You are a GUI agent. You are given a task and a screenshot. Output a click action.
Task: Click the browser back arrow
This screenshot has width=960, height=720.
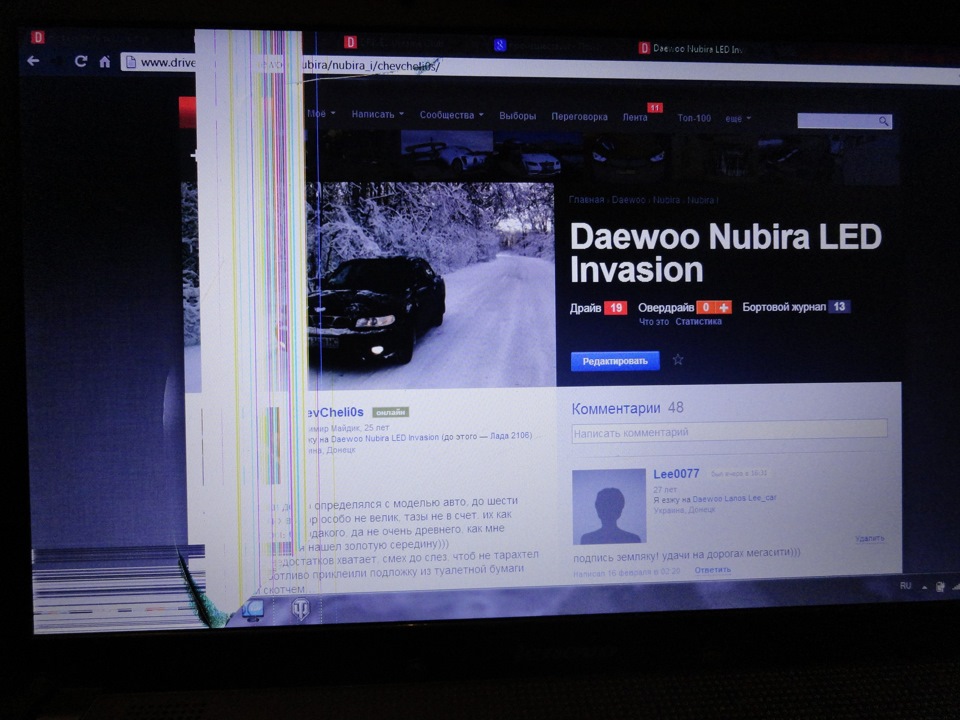(34, 61)
